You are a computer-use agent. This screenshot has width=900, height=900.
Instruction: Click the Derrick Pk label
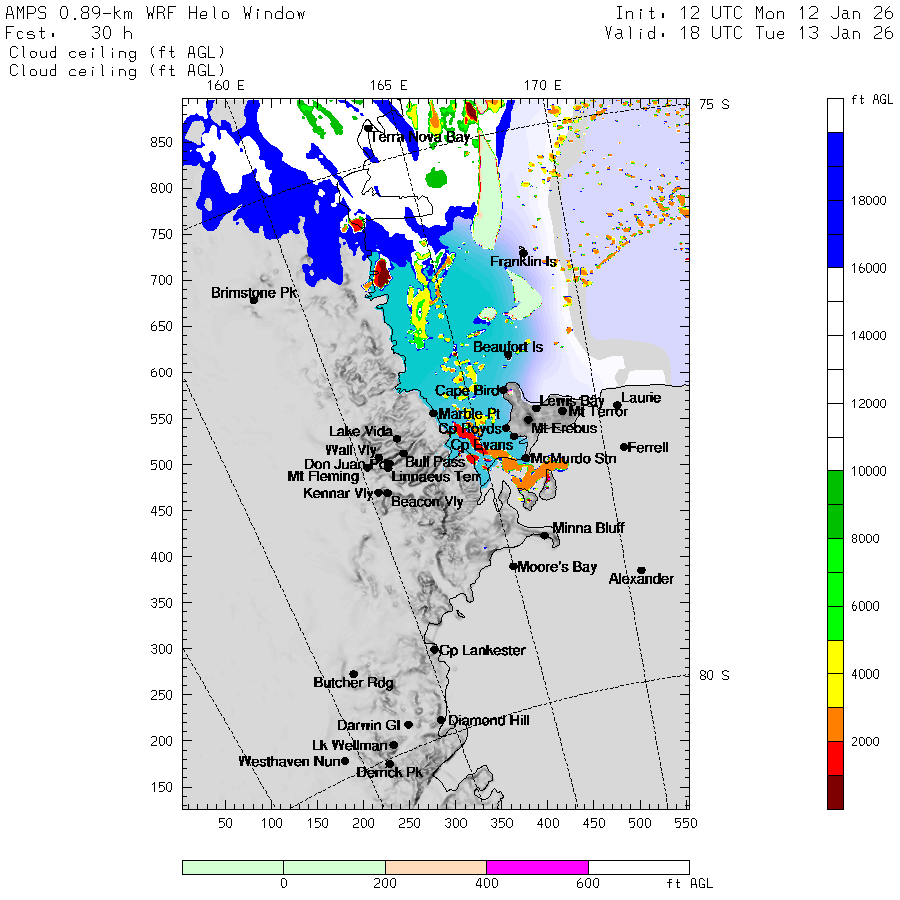point(390,772)
